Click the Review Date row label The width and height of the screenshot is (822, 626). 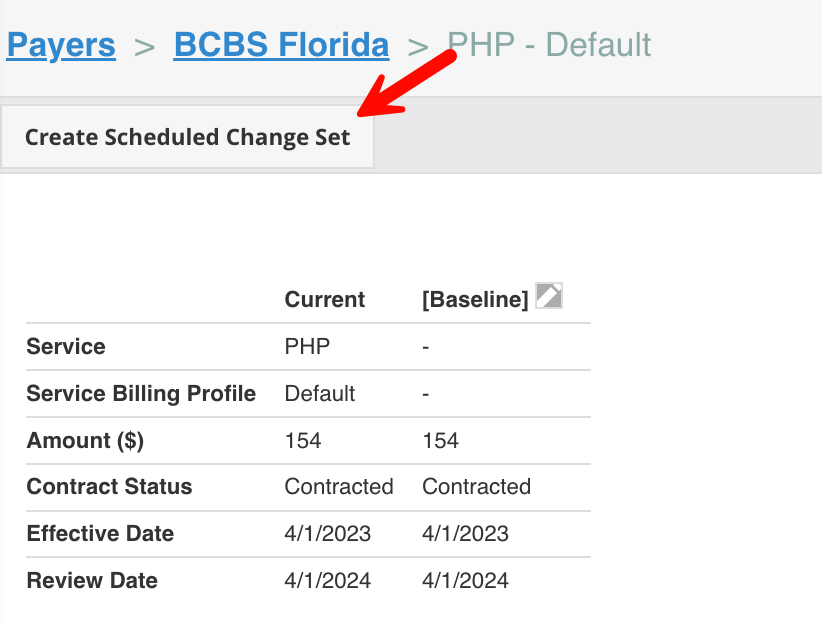(x=92, y=580)
